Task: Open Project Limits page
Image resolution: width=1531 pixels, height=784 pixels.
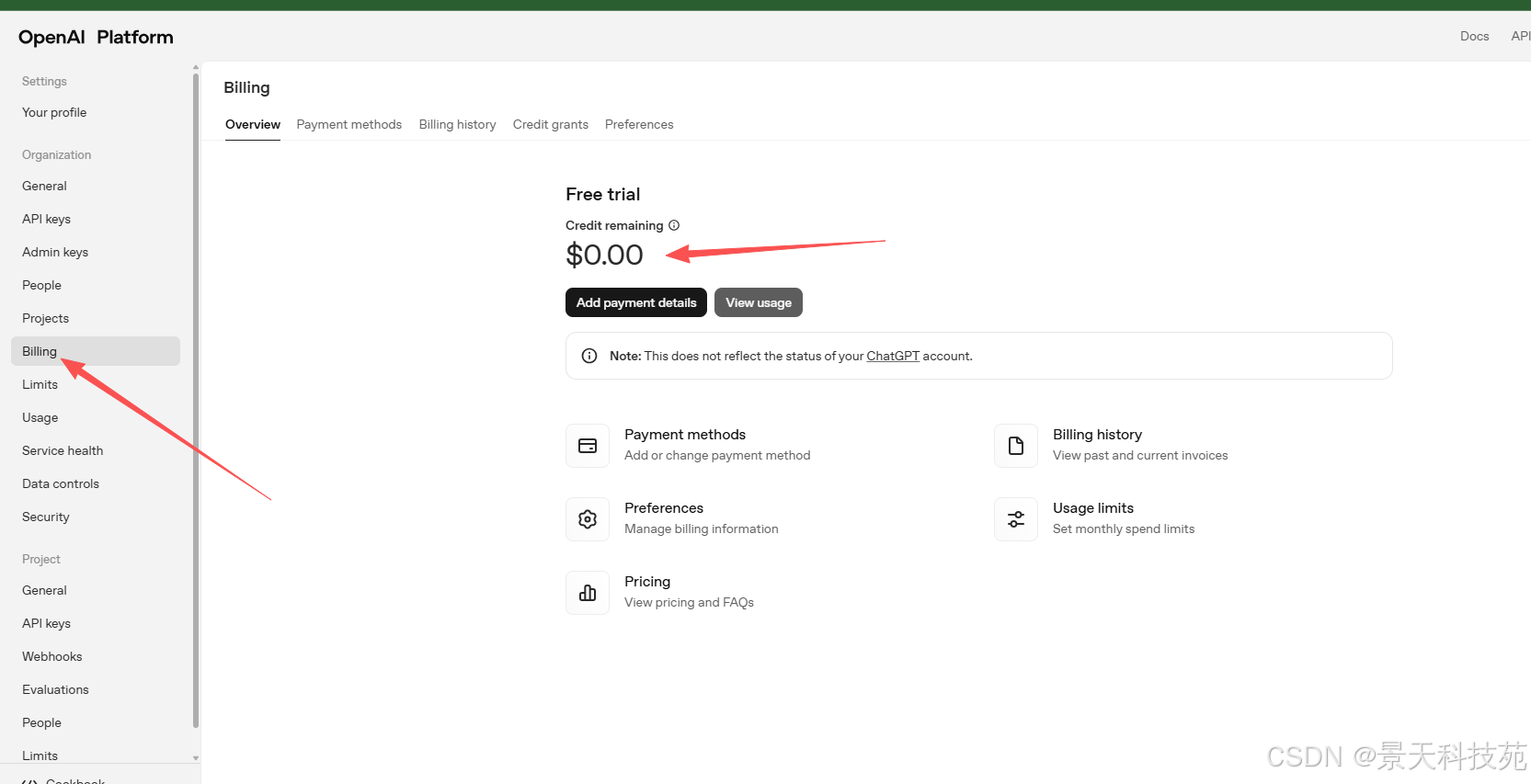Action: 96,754
